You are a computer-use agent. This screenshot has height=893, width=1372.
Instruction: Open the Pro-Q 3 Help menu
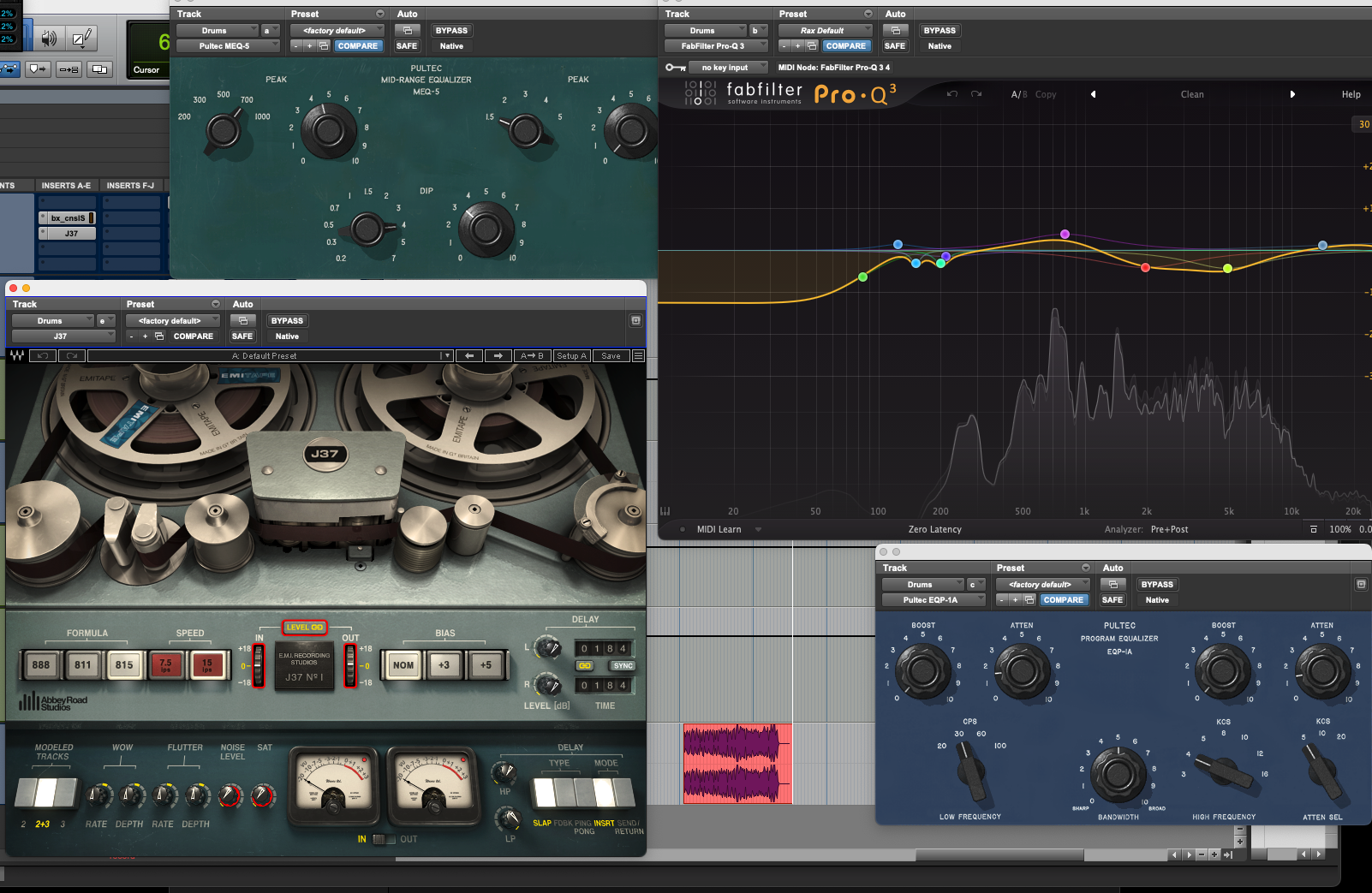click(x=1351, y=94)
